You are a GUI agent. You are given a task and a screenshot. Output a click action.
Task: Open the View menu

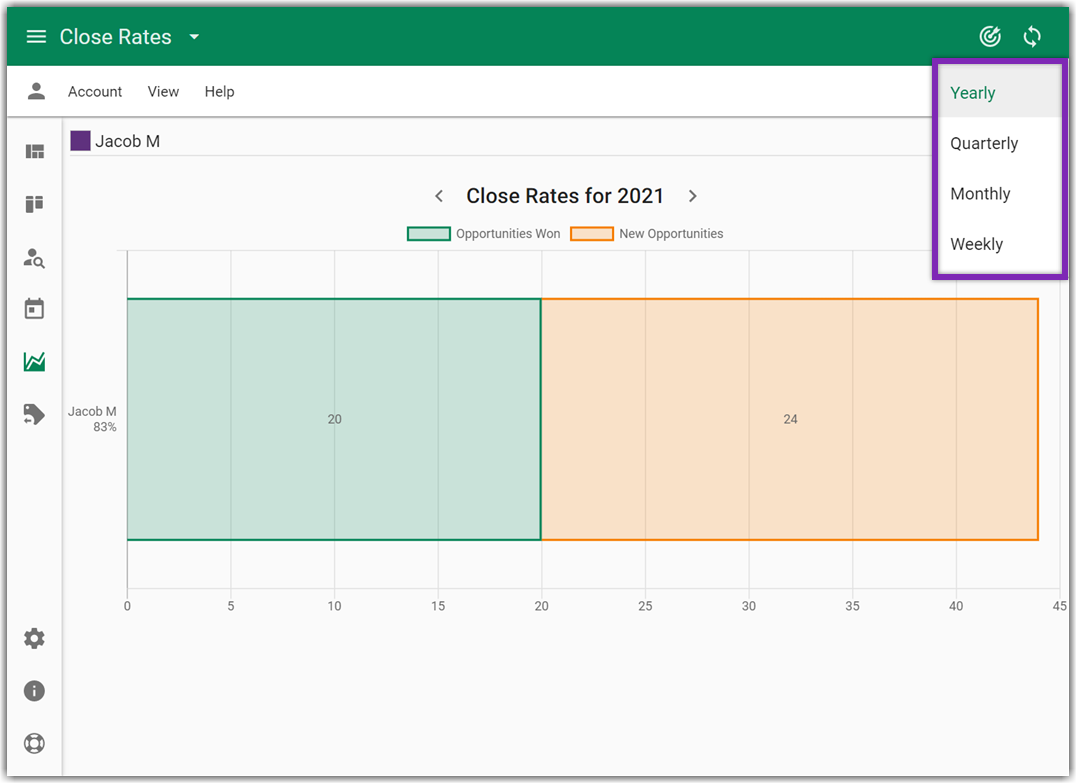tap(163, 91)
